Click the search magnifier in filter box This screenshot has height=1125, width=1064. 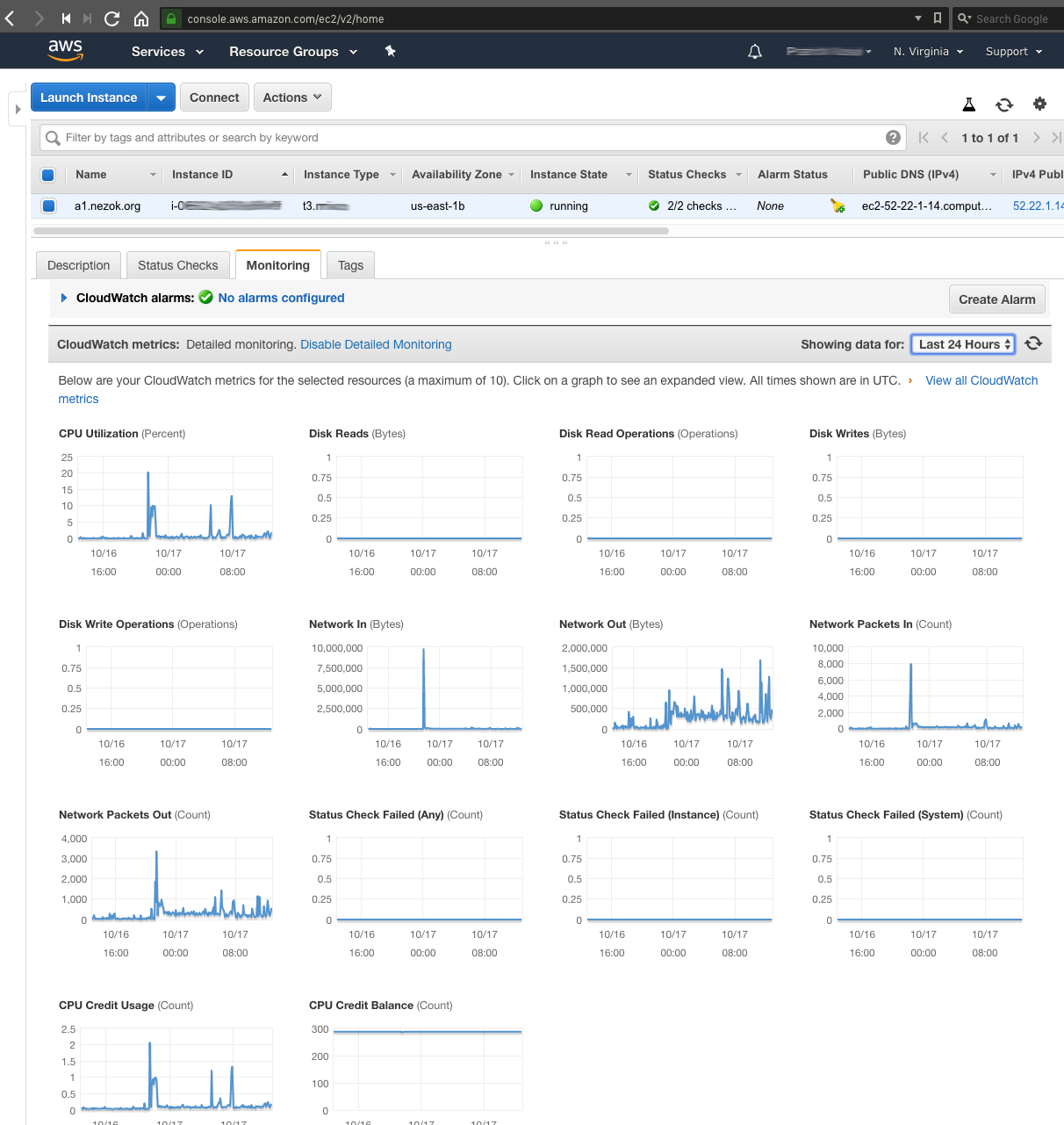click(53, 138)
